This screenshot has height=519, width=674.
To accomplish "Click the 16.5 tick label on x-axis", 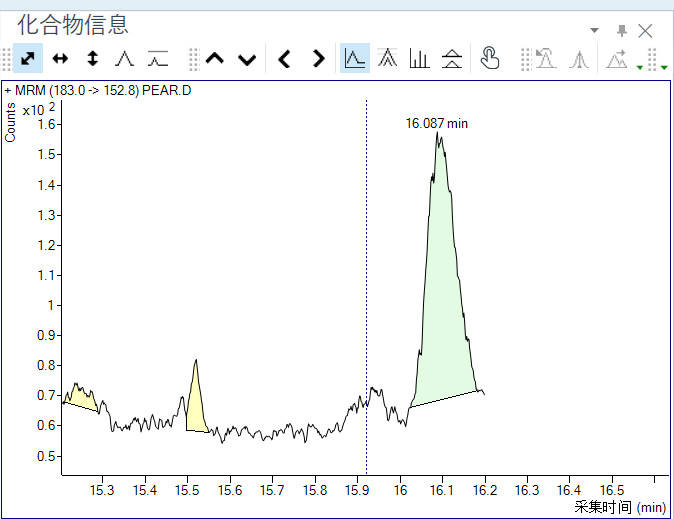I will click(612, 490).
